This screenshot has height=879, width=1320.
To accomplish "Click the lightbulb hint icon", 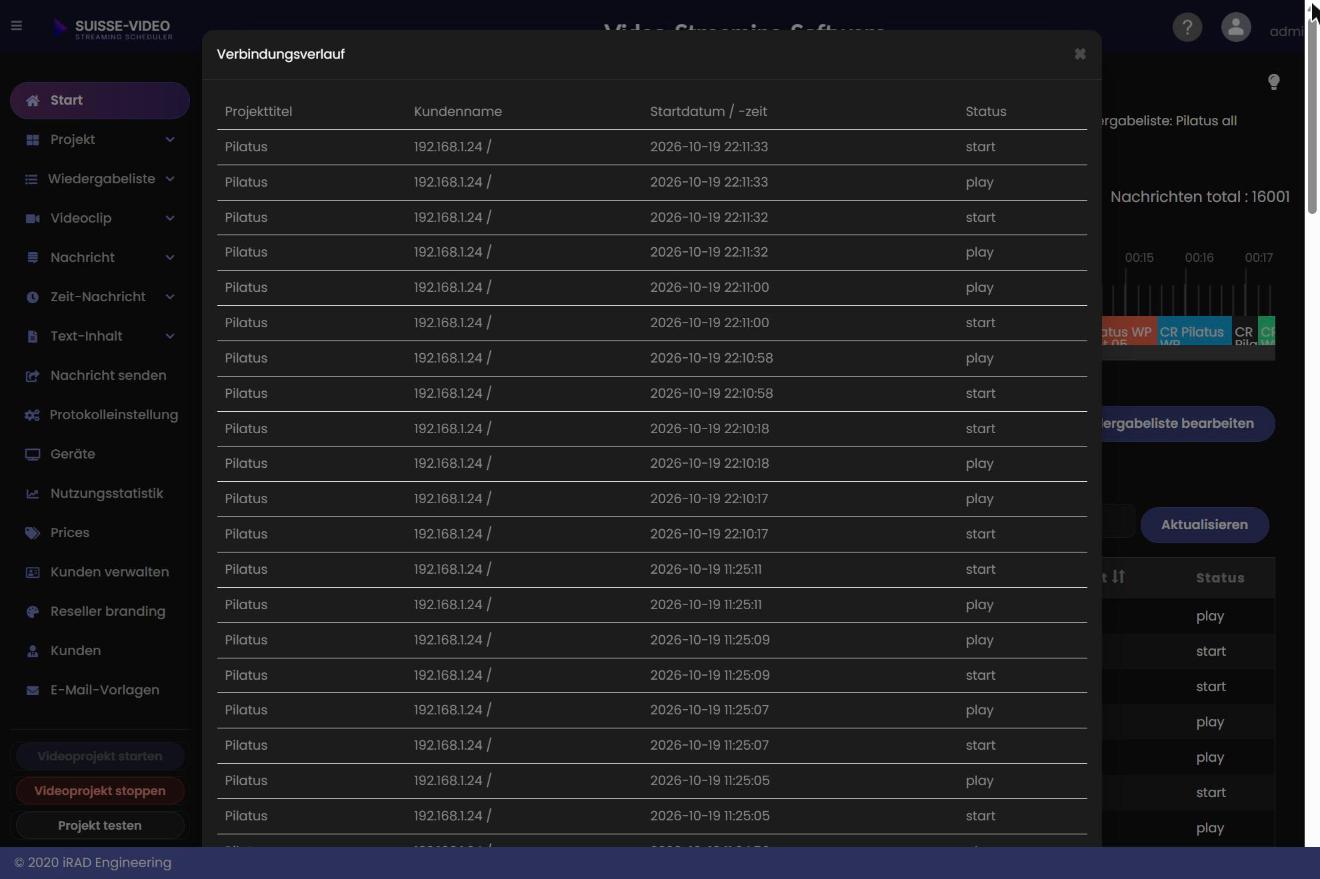I will (1274, 82).
